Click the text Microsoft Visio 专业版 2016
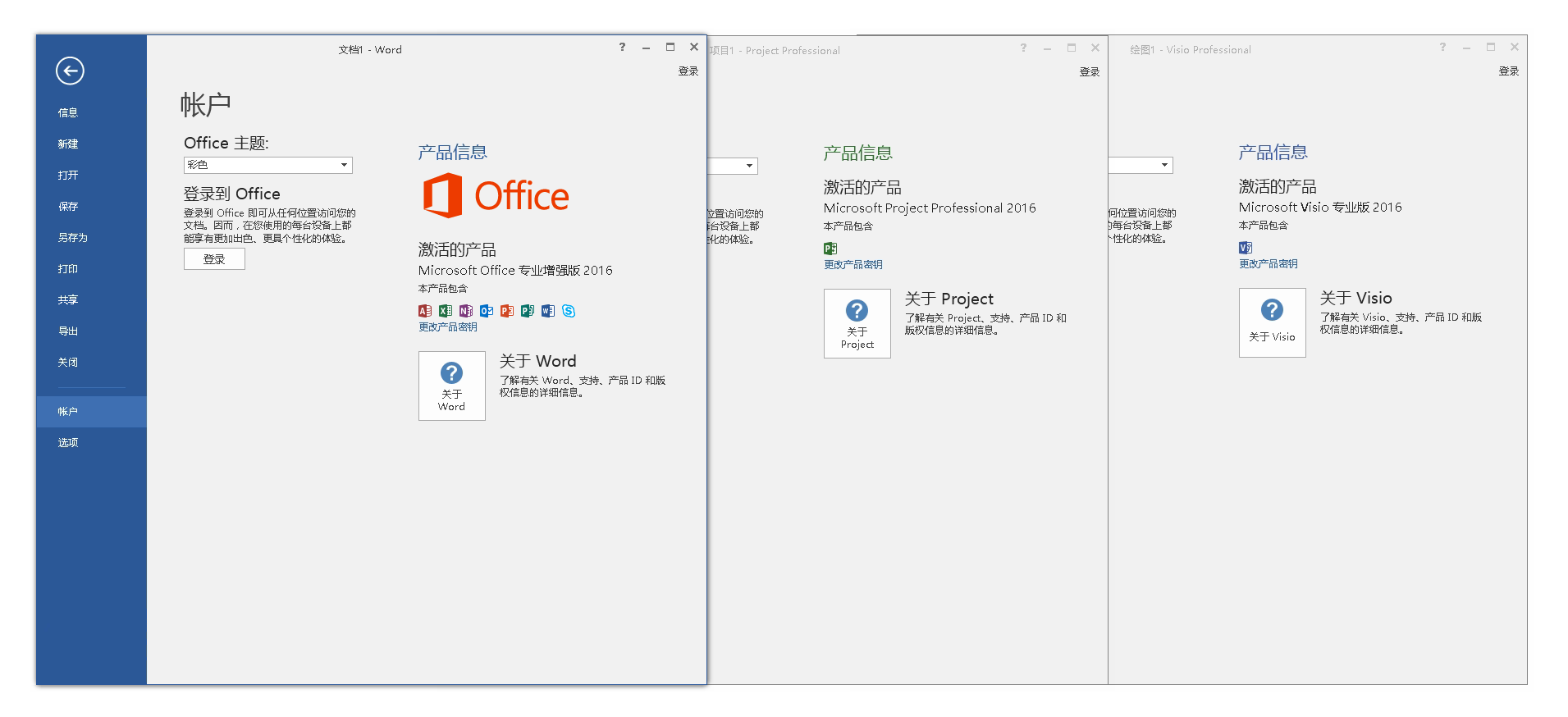This screenshot has width=1568, height=717. [x=1320, y=207]
